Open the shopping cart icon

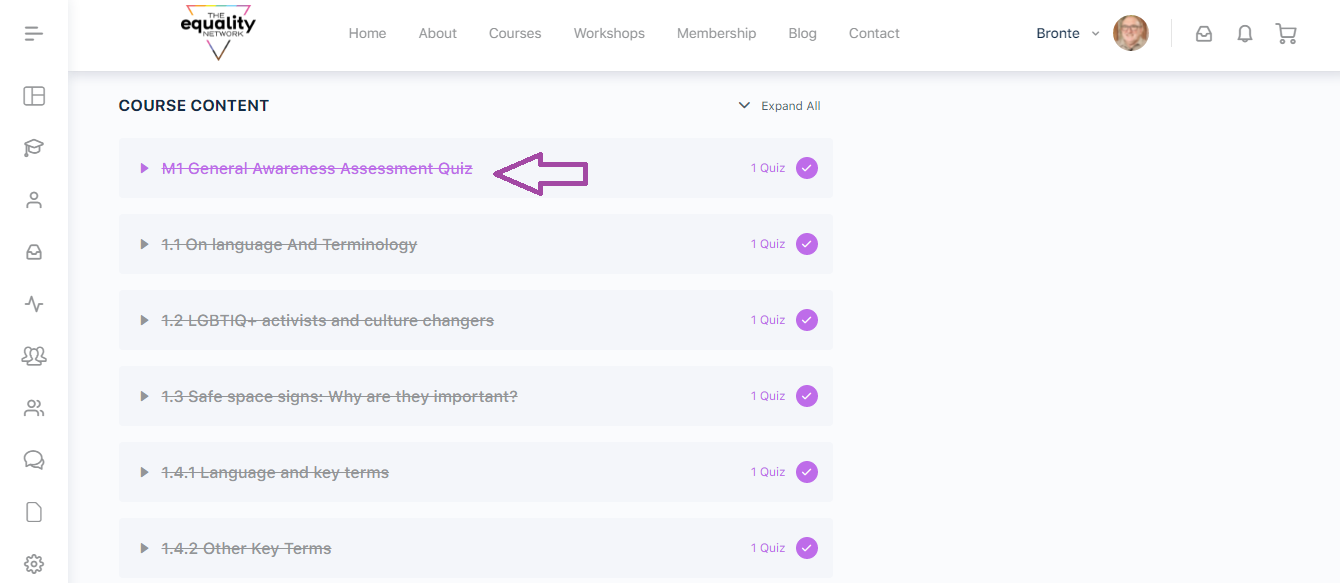[1286, 33]
